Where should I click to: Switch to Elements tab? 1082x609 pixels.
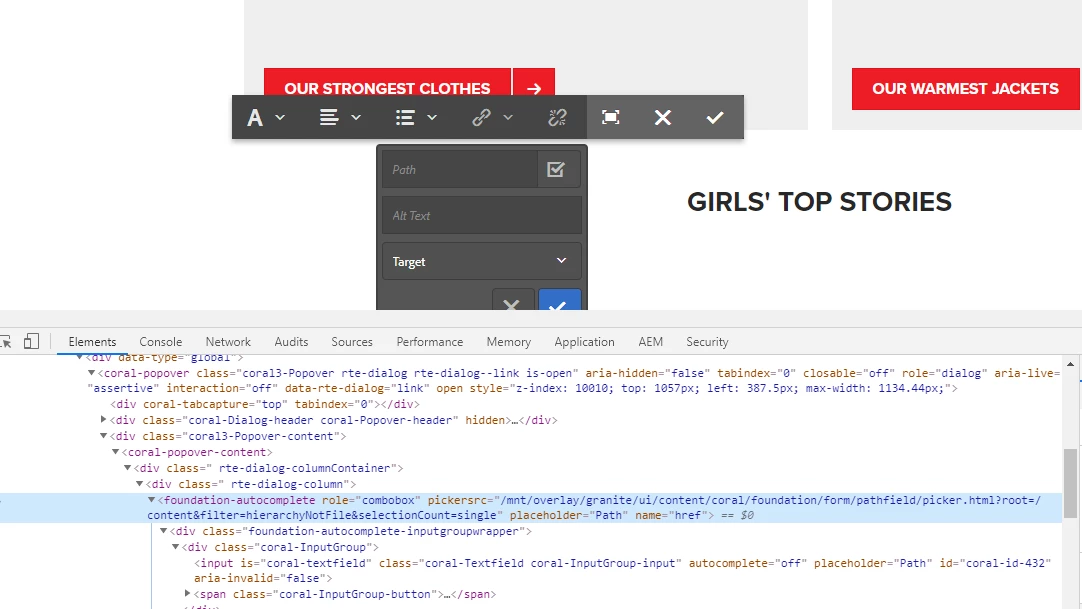pyautogui.click(x=92, y=342)
